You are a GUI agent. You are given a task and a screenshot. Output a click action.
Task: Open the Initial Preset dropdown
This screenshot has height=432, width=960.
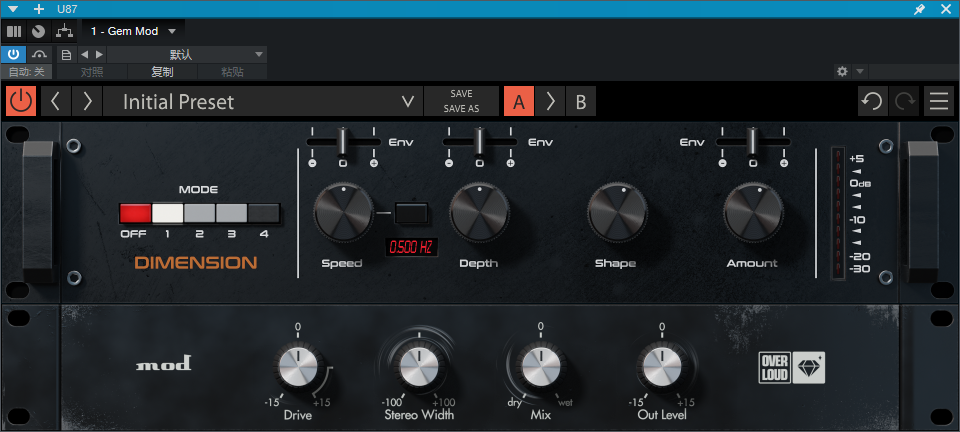263,101
